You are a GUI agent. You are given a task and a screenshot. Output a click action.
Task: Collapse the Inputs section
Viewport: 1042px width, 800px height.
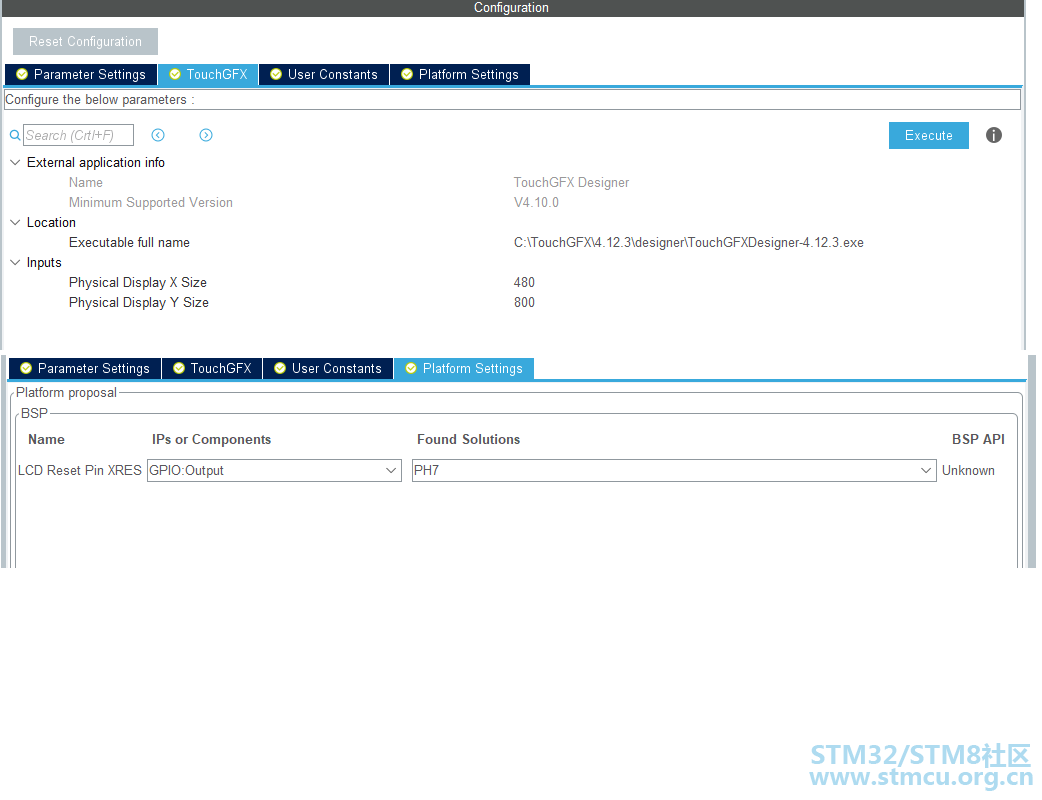tap(15, 262)
